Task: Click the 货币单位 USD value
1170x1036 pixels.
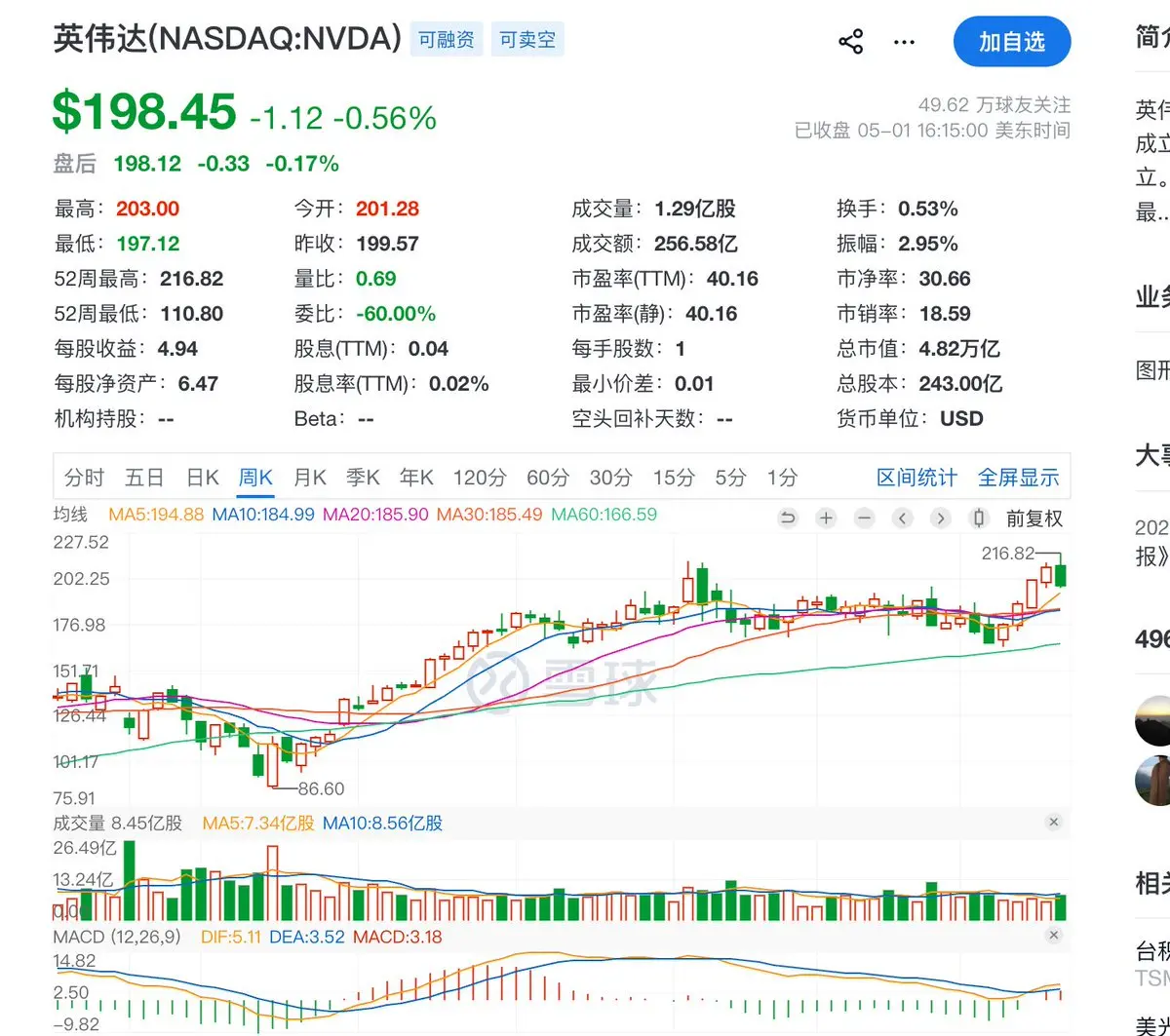Action: [x=961, y=419]
